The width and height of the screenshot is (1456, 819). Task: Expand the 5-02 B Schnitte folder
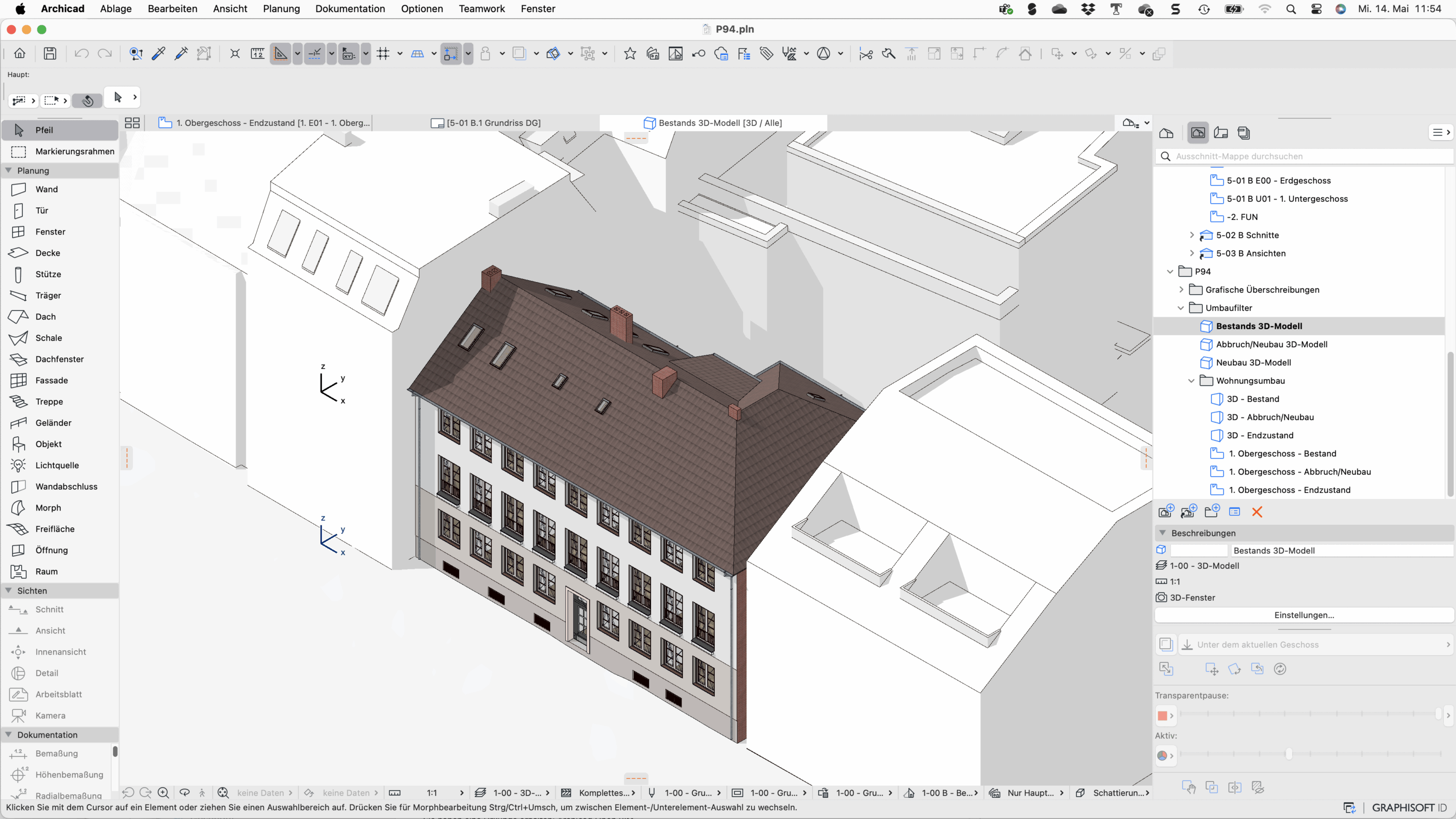click(1192, 235)
